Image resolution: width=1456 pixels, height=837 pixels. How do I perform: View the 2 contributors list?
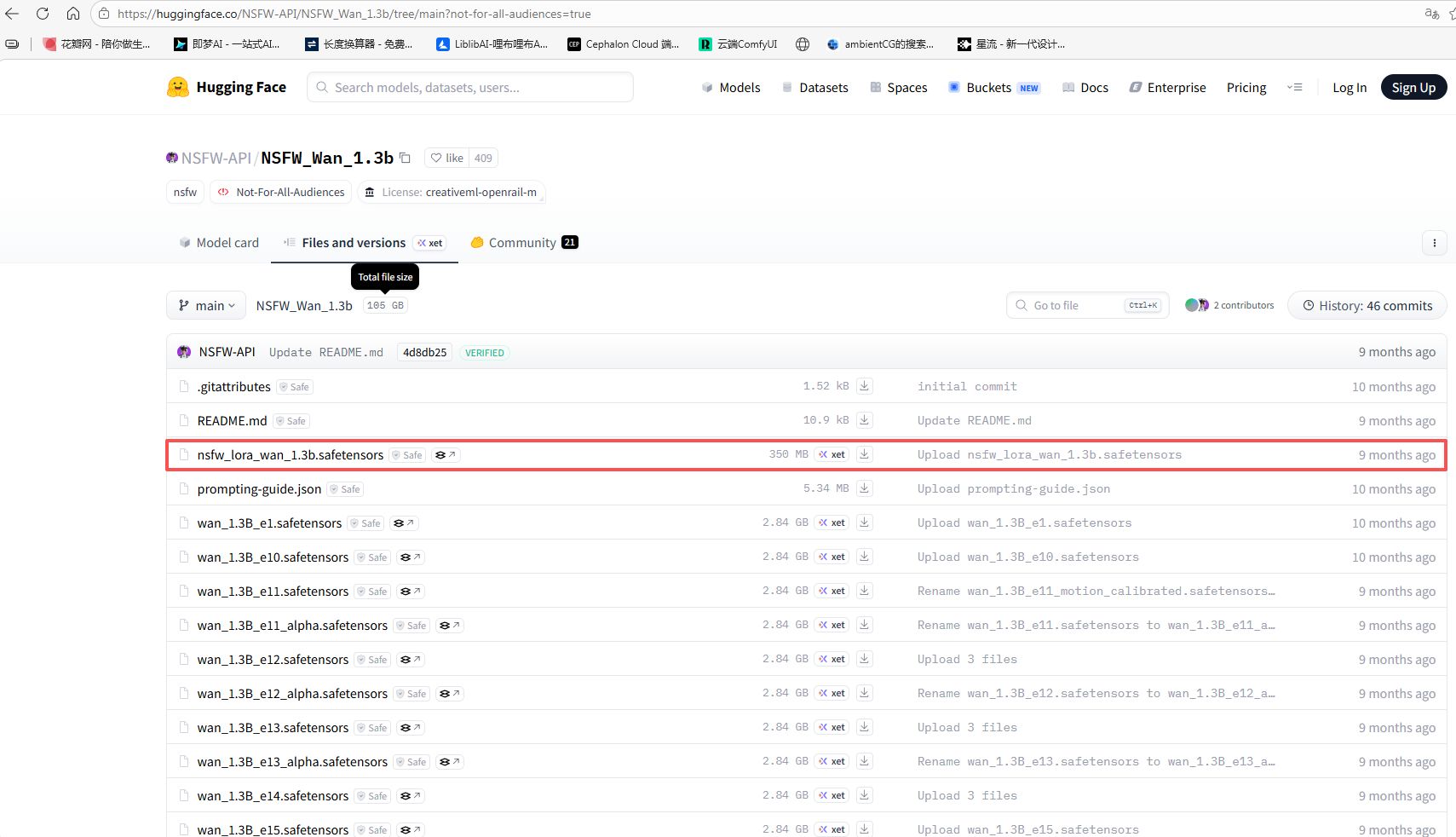pyautogui.click(x=1229, y=305)
